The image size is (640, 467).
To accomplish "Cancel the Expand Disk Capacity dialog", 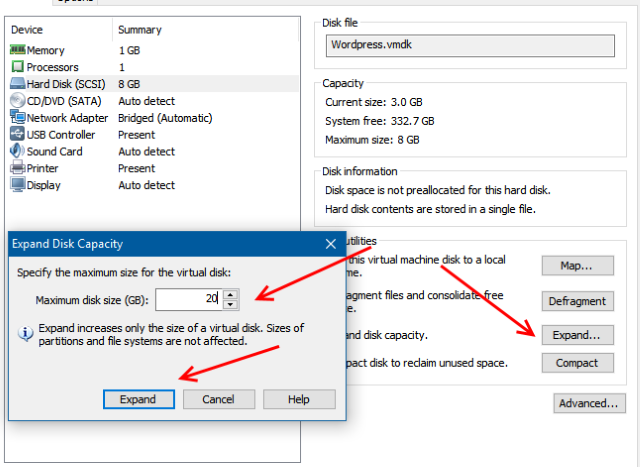I will (218, 399).
